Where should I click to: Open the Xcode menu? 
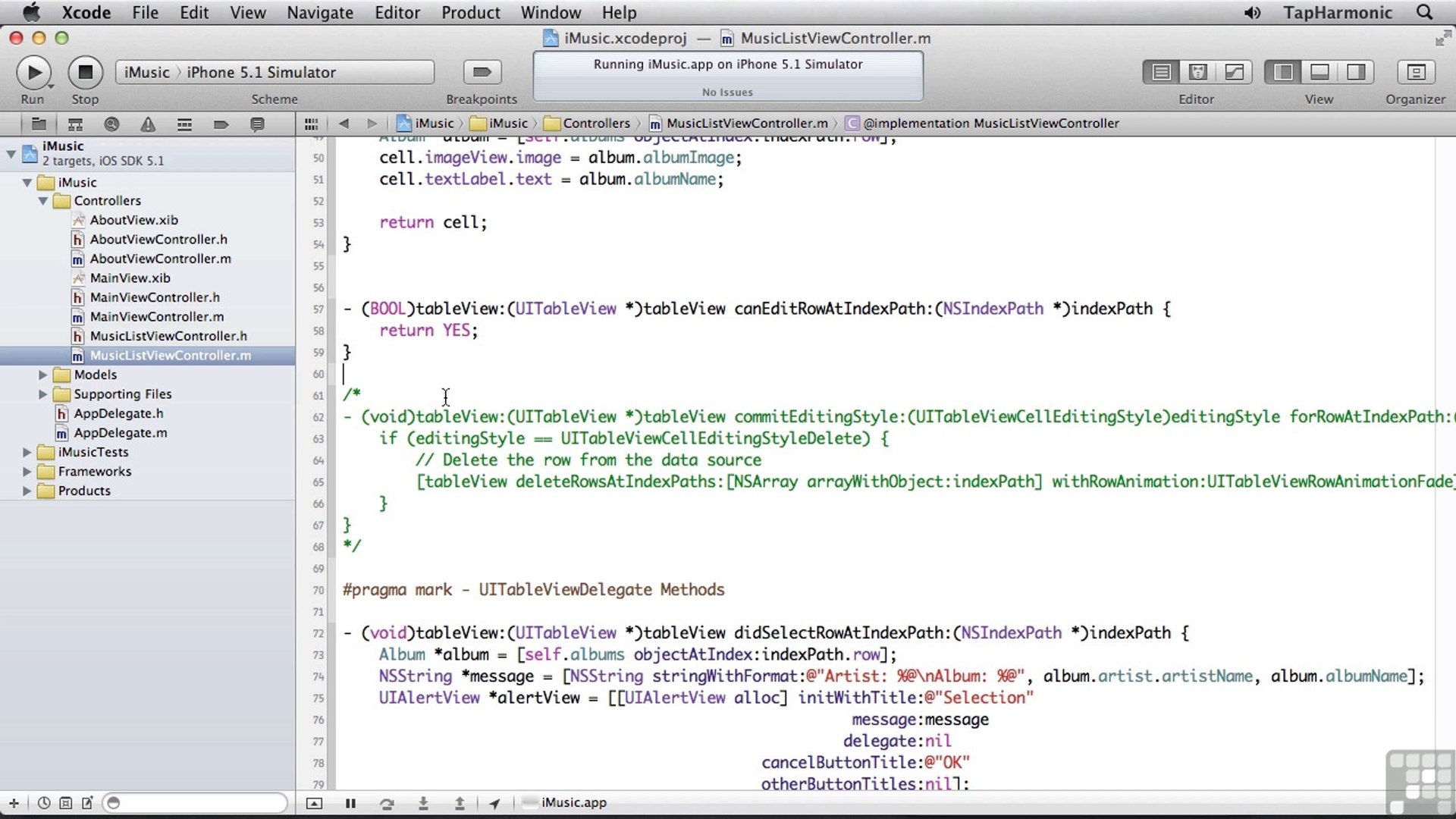point(86,13)
